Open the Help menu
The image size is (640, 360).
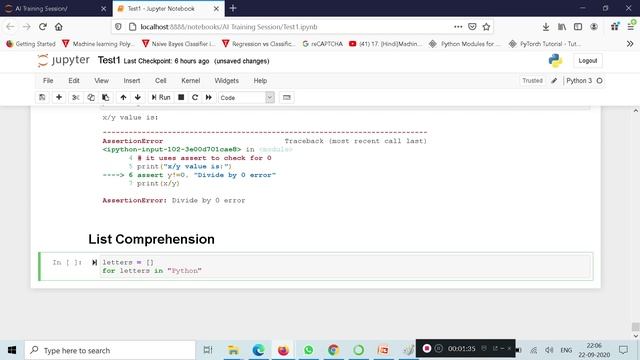pos(260,81)
